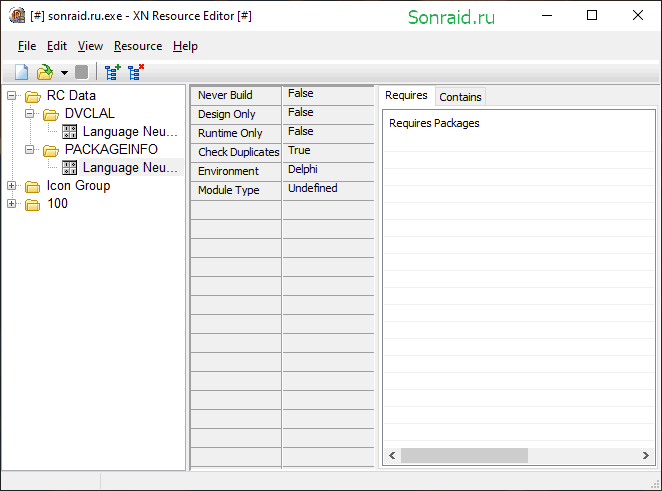This screenshot has height=491, width=662.
Task: Expand the 100 tree node
Action: tap(12, 203)
